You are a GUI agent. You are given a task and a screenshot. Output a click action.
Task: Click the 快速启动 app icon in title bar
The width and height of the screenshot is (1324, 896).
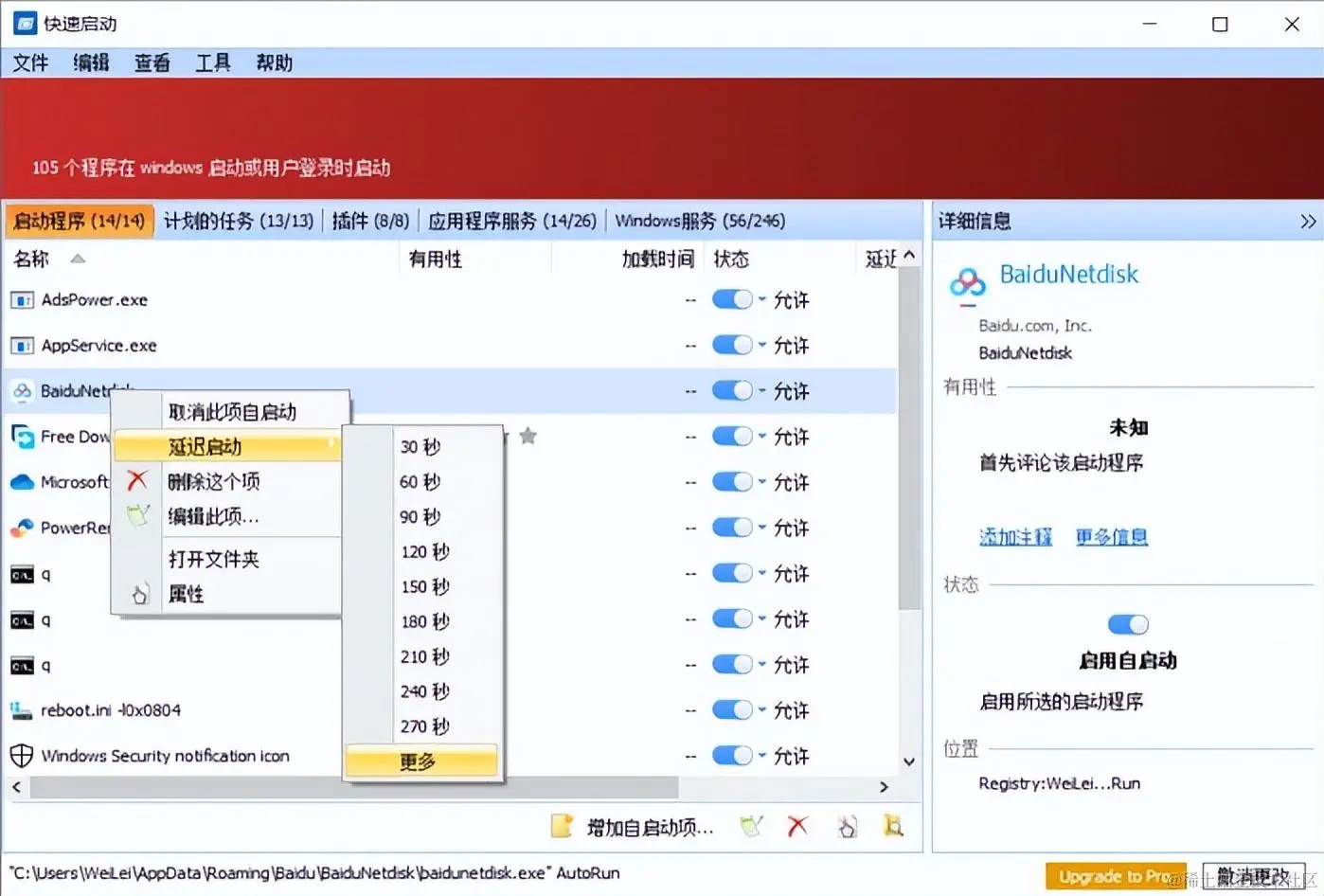click(x=25, y=23)
